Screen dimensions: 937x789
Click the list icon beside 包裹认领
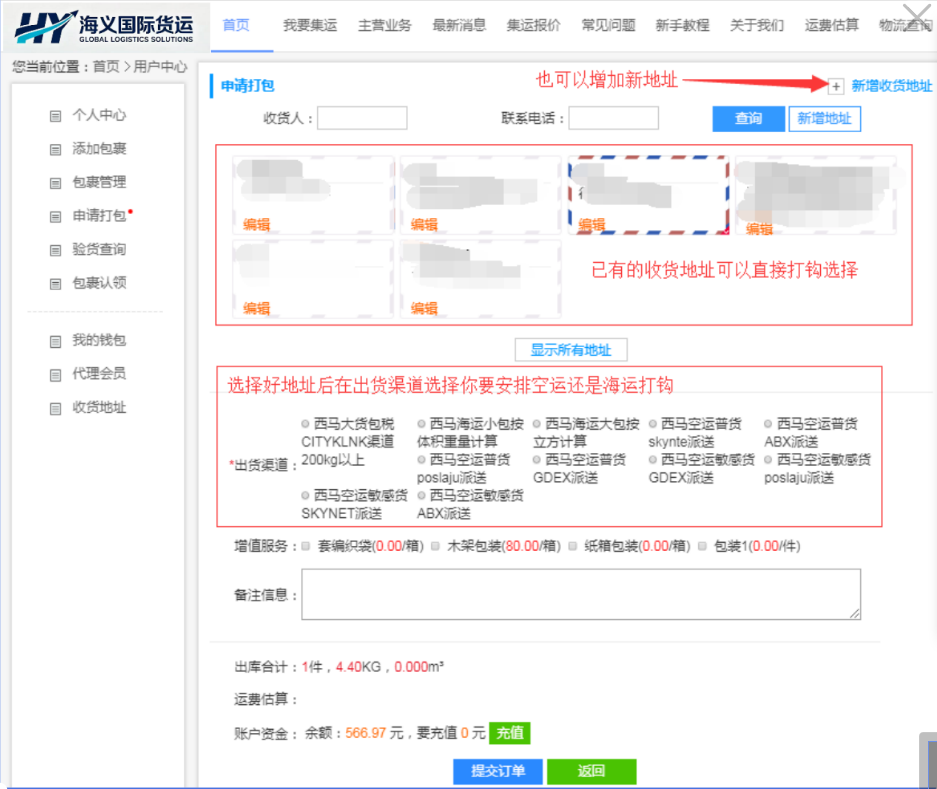[56, 283]
